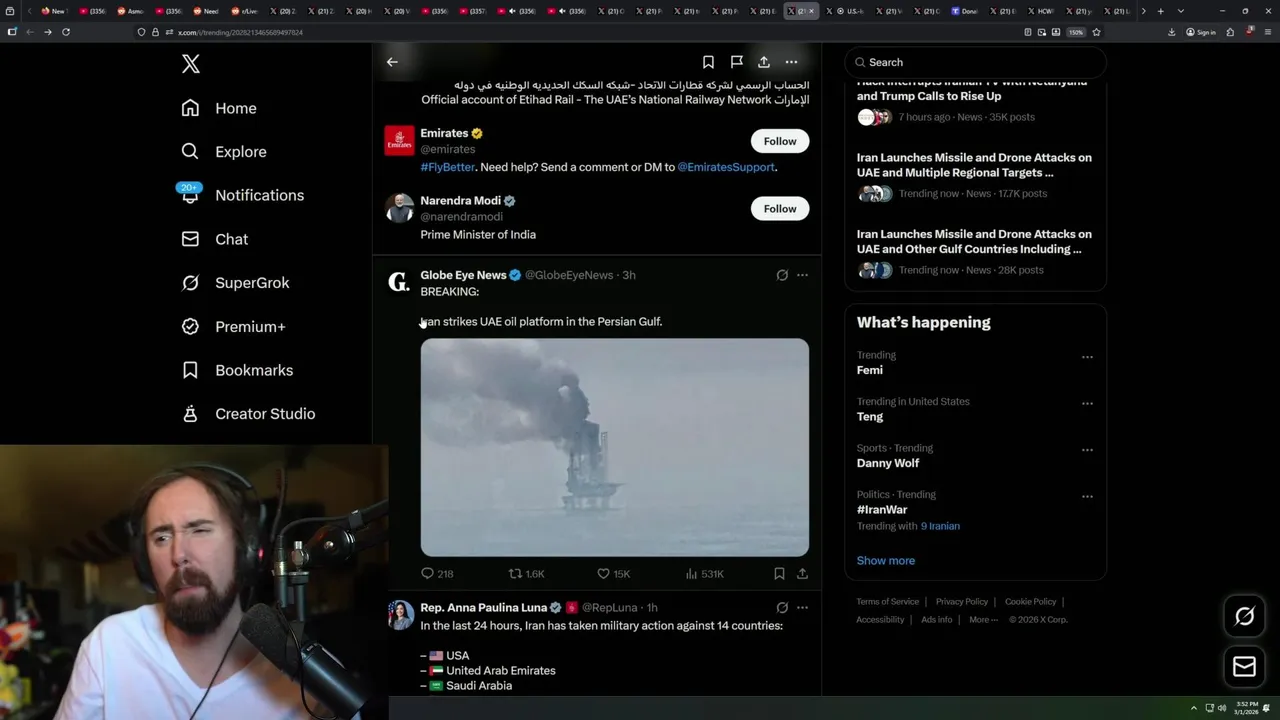The width and height of the screenshot is (1280, 720).
Task: Open the floating messages button
Action: tap(1245, 666)
